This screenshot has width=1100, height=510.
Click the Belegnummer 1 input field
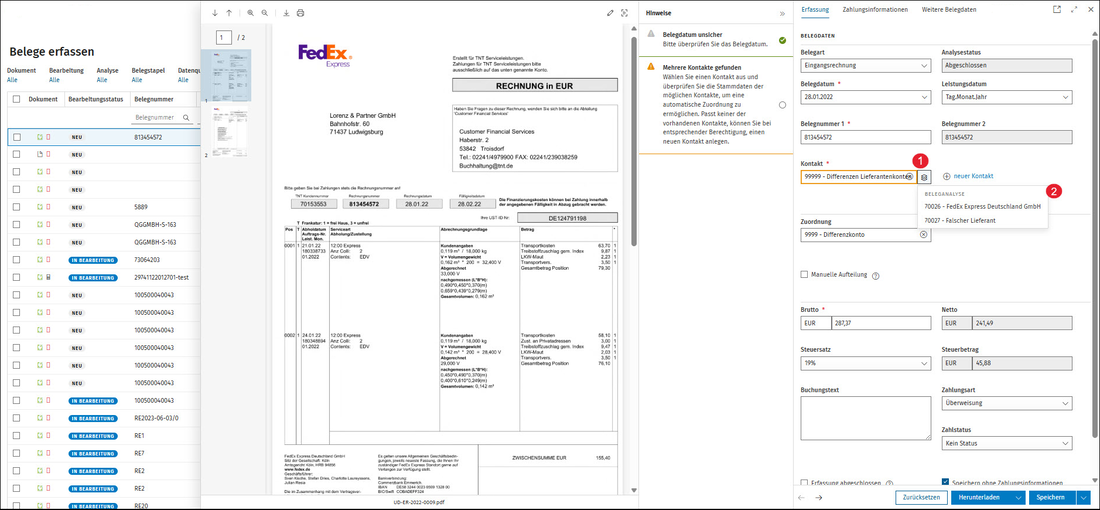tap(866, 137)
